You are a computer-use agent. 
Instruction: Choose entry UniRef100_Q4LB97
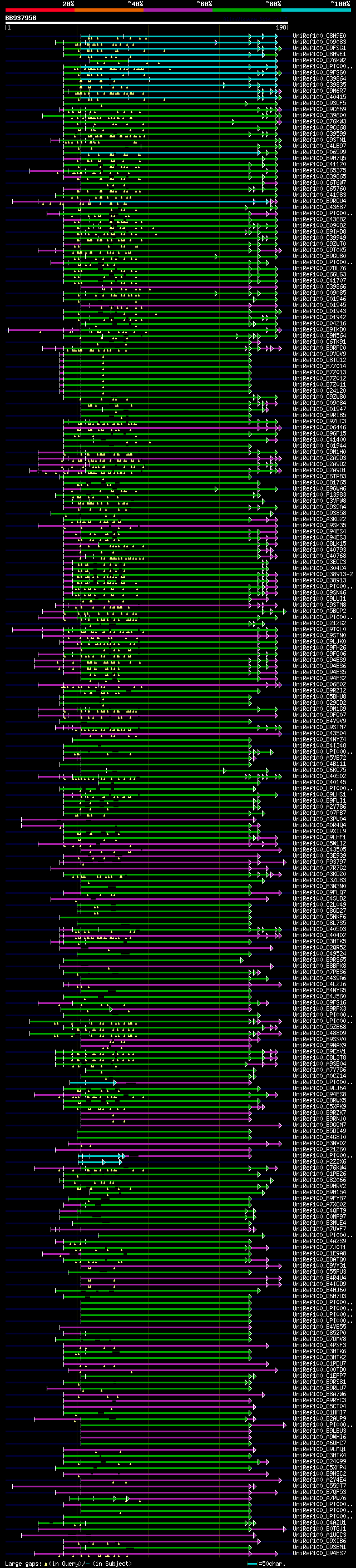pyautogui.click(x=319, y=146)
